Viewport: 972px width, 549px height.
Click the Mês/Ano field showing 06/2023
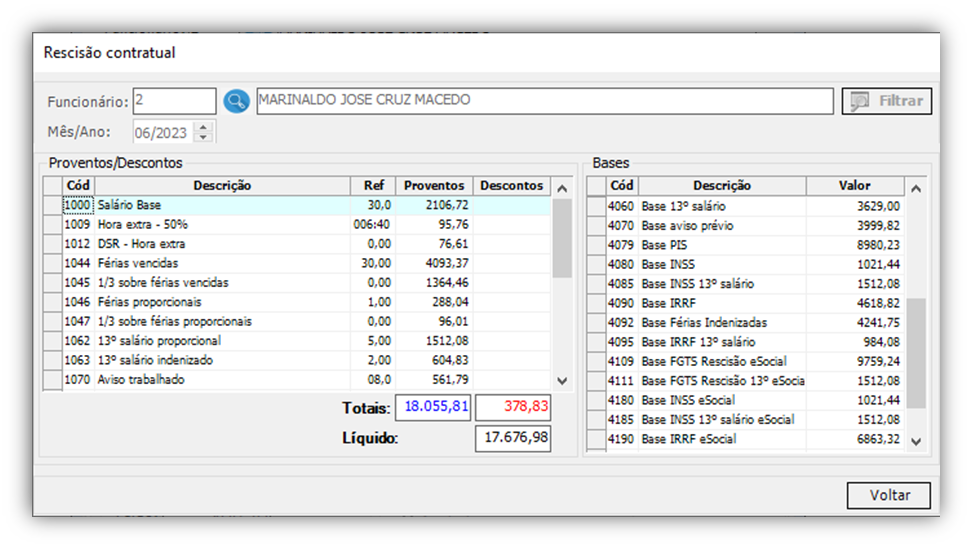(x=164, y=133)
